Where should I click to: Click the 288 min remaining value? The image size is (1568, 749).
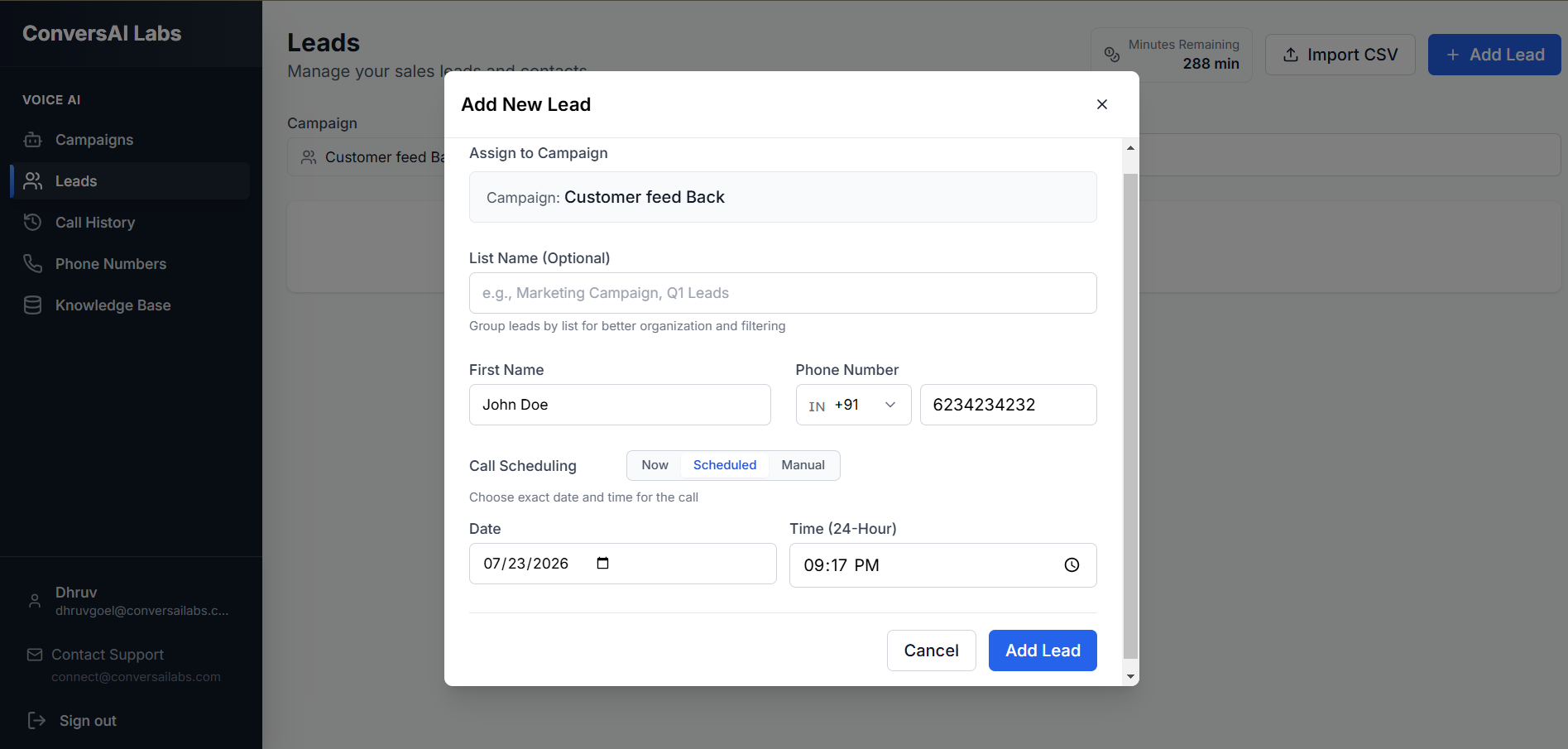[1211, 64]
